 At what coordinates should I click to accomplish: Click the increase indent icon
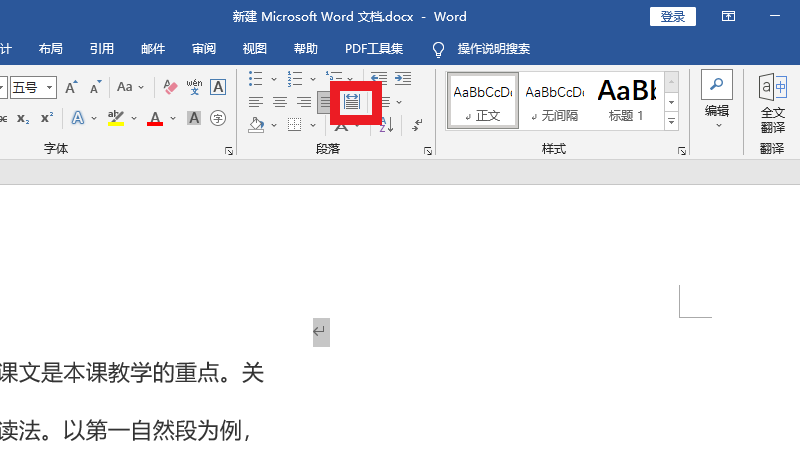point(402,78)
